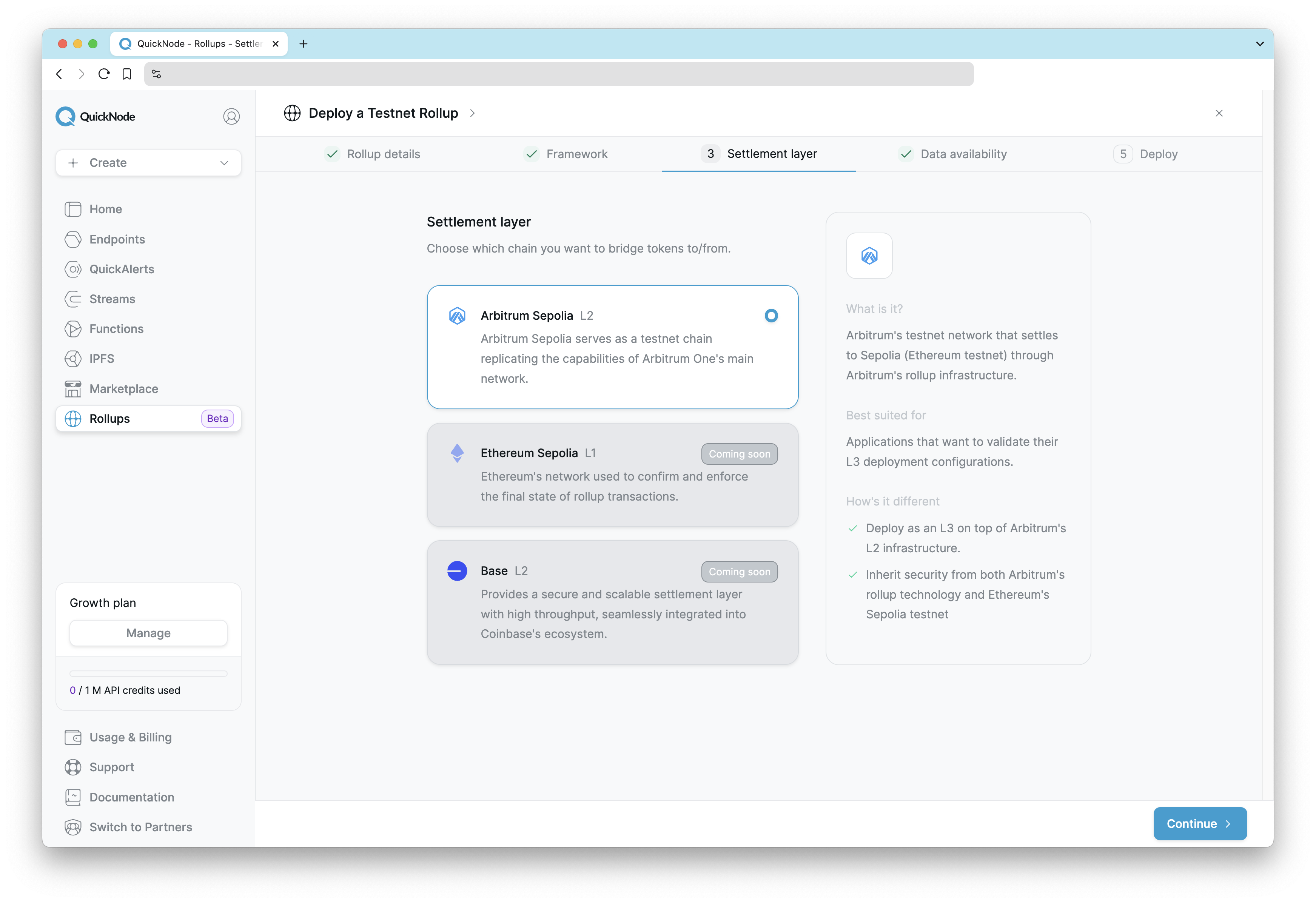Screen dimensions: 1316x903
Task: Open Endpoints from the sidebar
Action: click(x=117, y=239)
